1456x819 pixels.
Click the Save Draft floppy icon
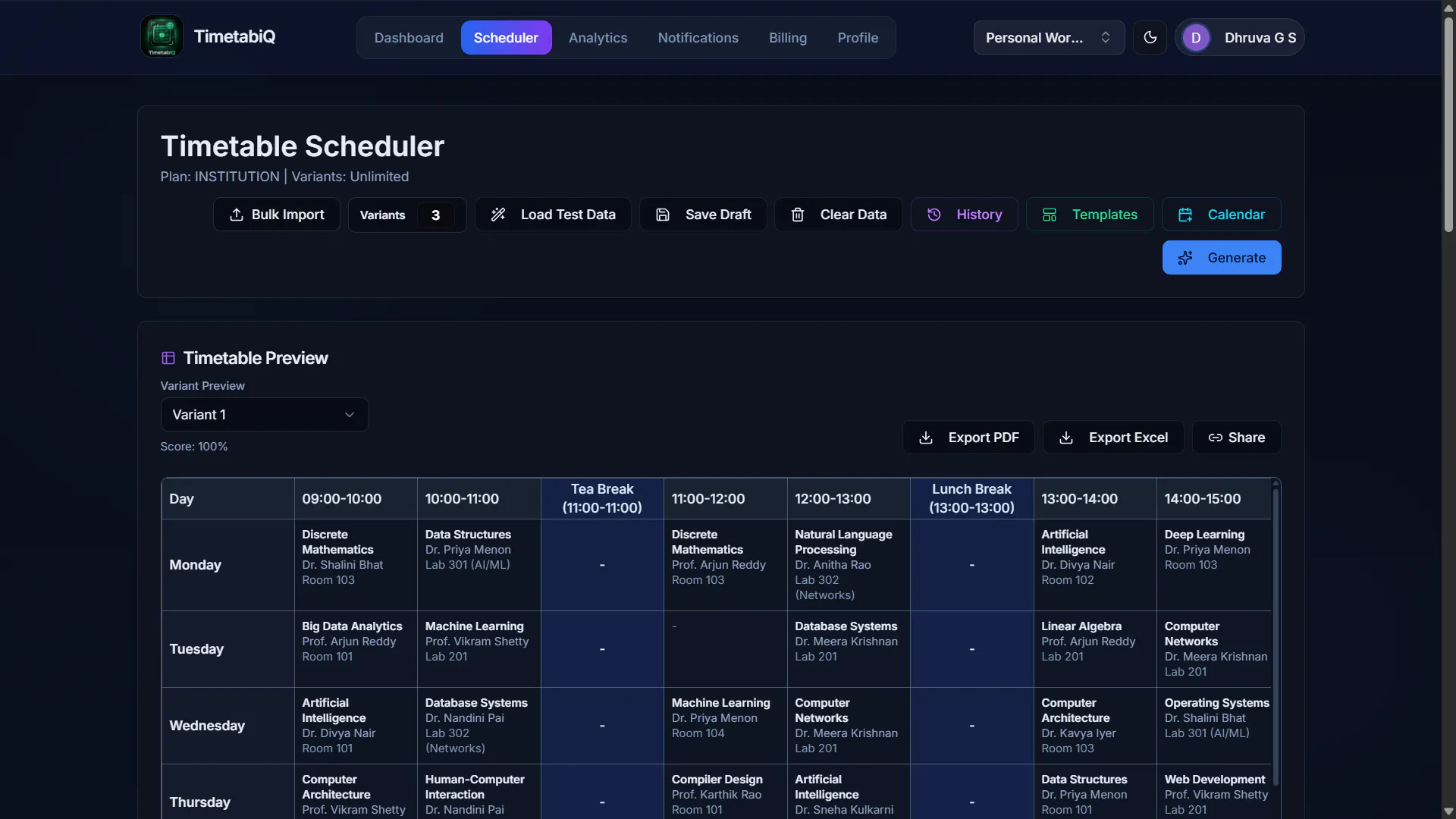[663, 215]
